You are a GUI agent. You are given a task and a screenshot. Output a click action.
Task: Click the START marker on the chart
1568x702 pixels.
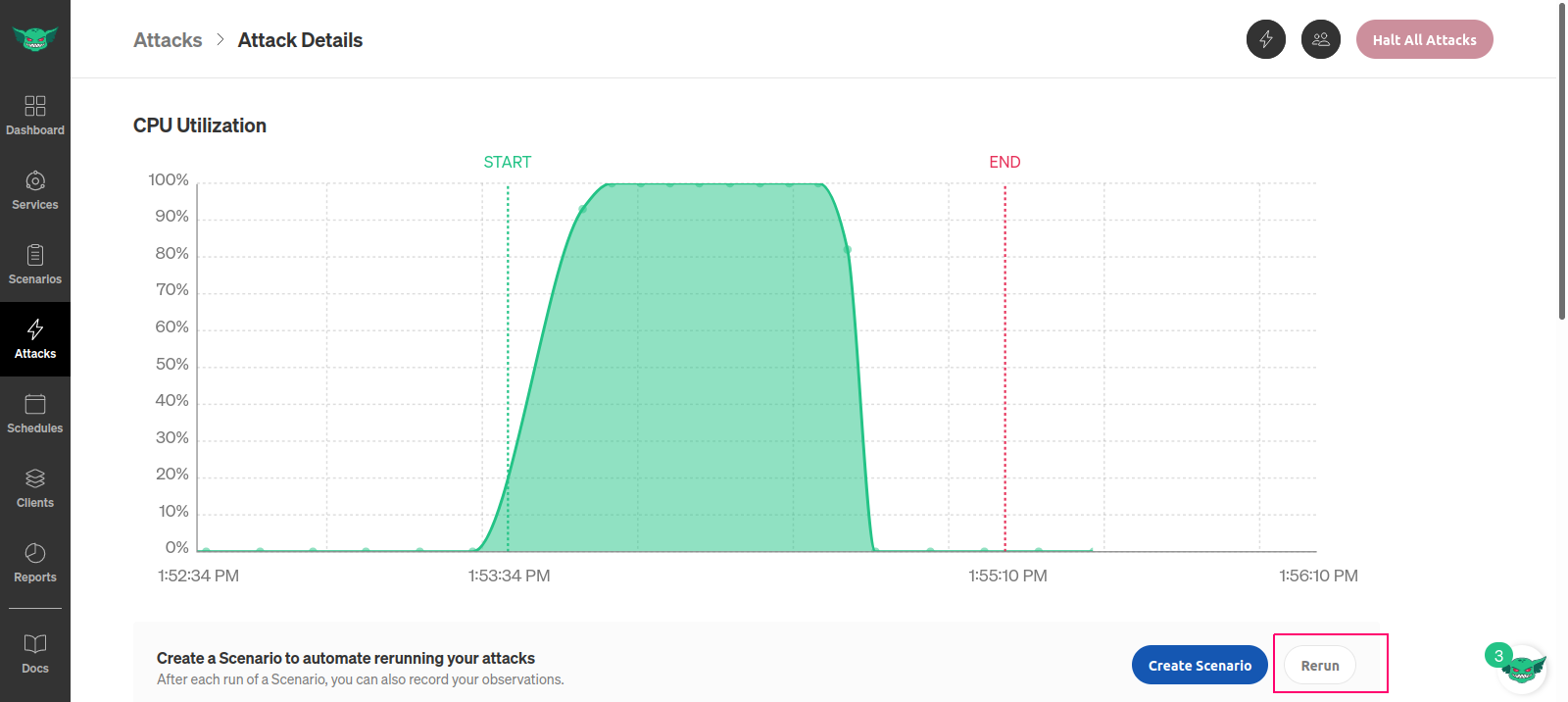click(508, 162)
